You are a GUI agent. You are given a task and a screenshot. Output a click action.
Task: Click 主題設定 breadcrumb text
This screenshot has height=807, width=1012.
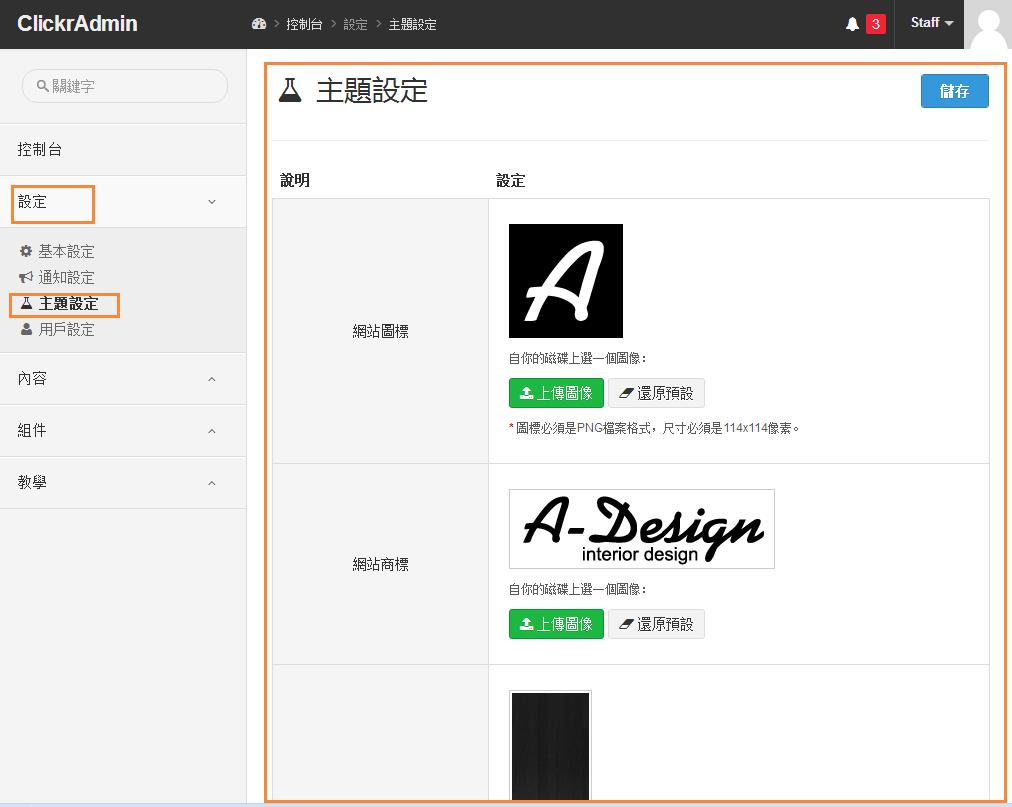[412, 25]
